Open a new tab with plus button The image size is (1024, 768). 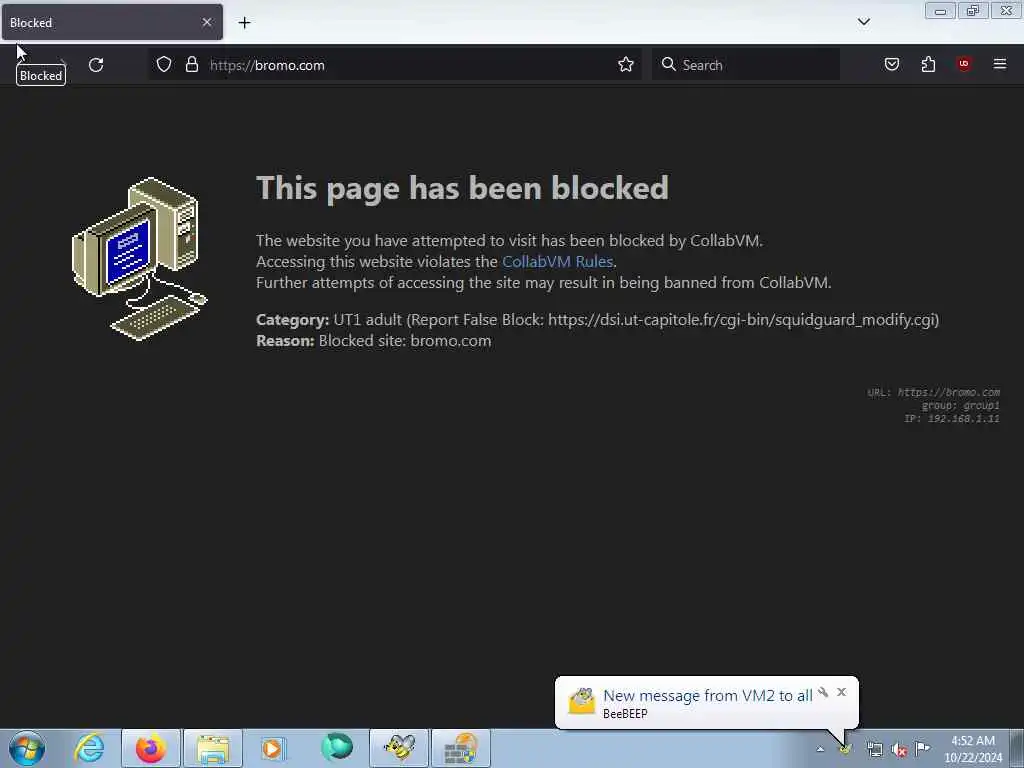click(244, 23)
